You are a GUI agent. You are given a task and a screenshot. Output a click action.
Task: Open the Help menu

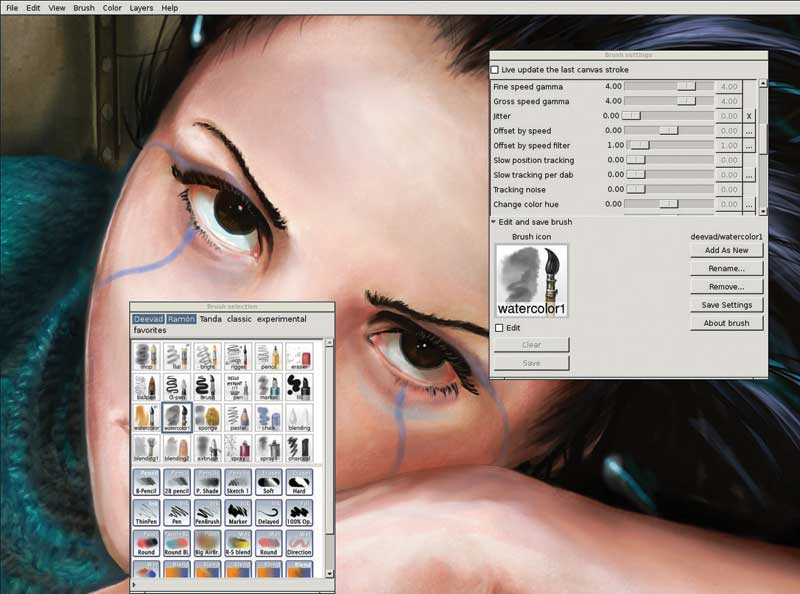pos(169,8)
